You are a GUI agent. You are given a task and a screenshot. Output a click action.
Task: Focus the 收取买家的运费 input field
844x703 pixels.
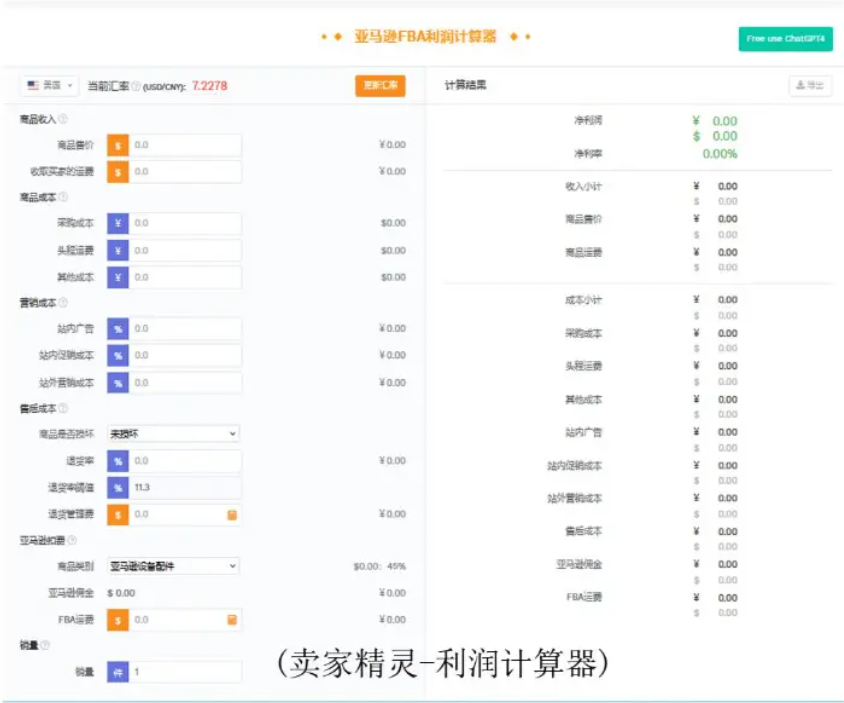(x=185, y=172)
